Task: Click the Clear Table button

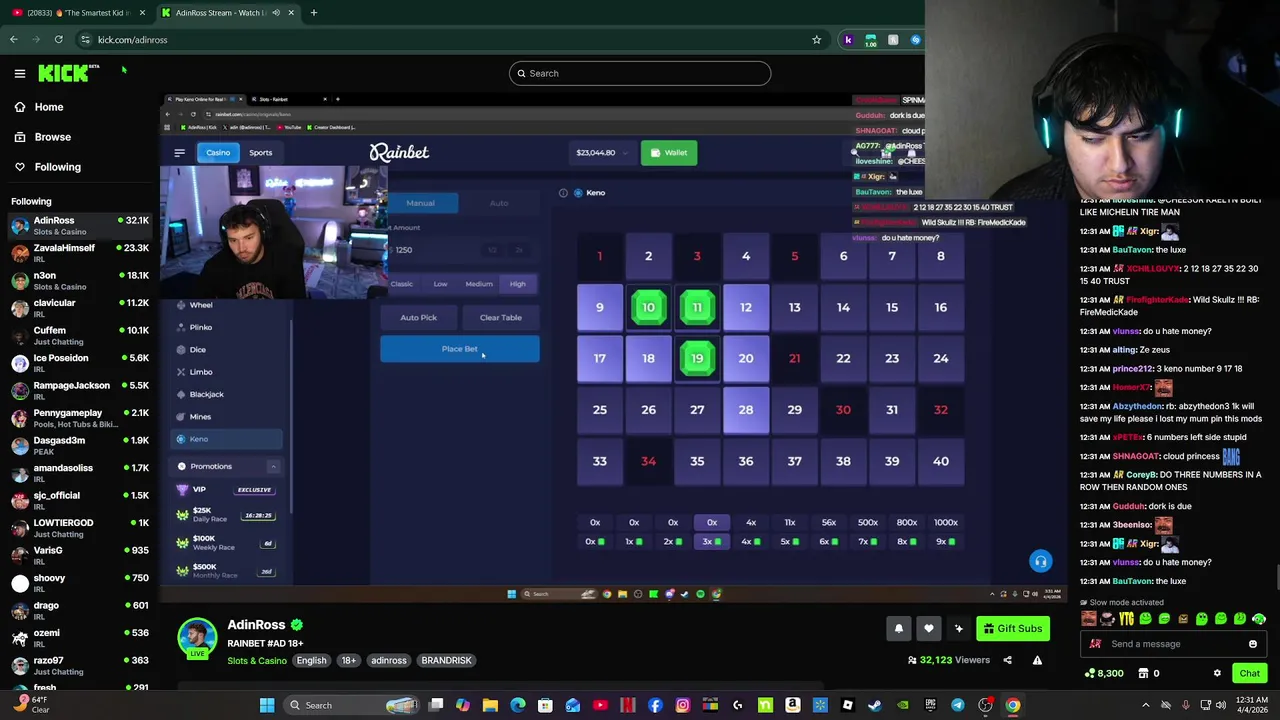Action: coord(501,318)
